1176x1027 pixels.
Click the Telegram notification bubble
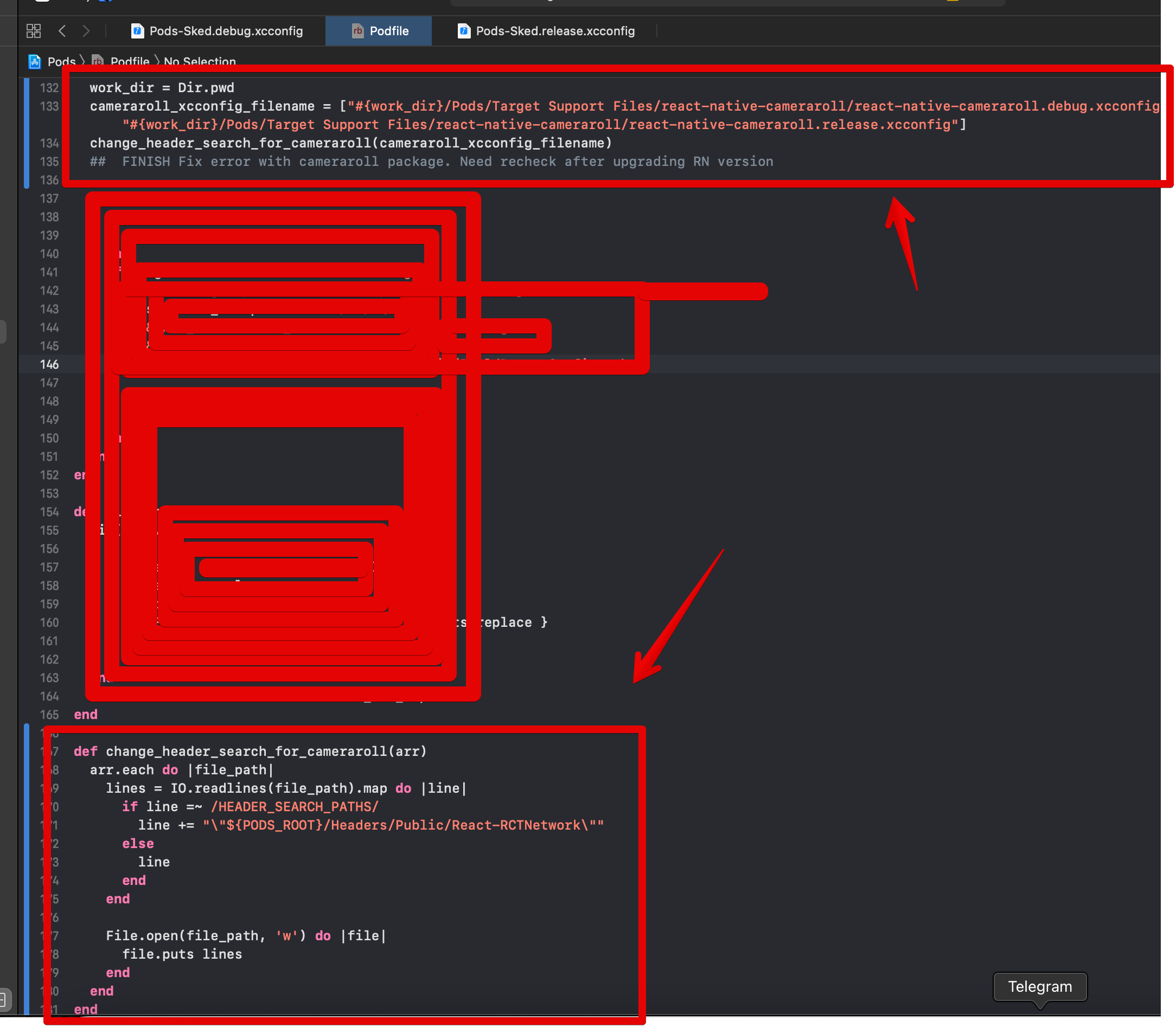[x=1039, y=986]
